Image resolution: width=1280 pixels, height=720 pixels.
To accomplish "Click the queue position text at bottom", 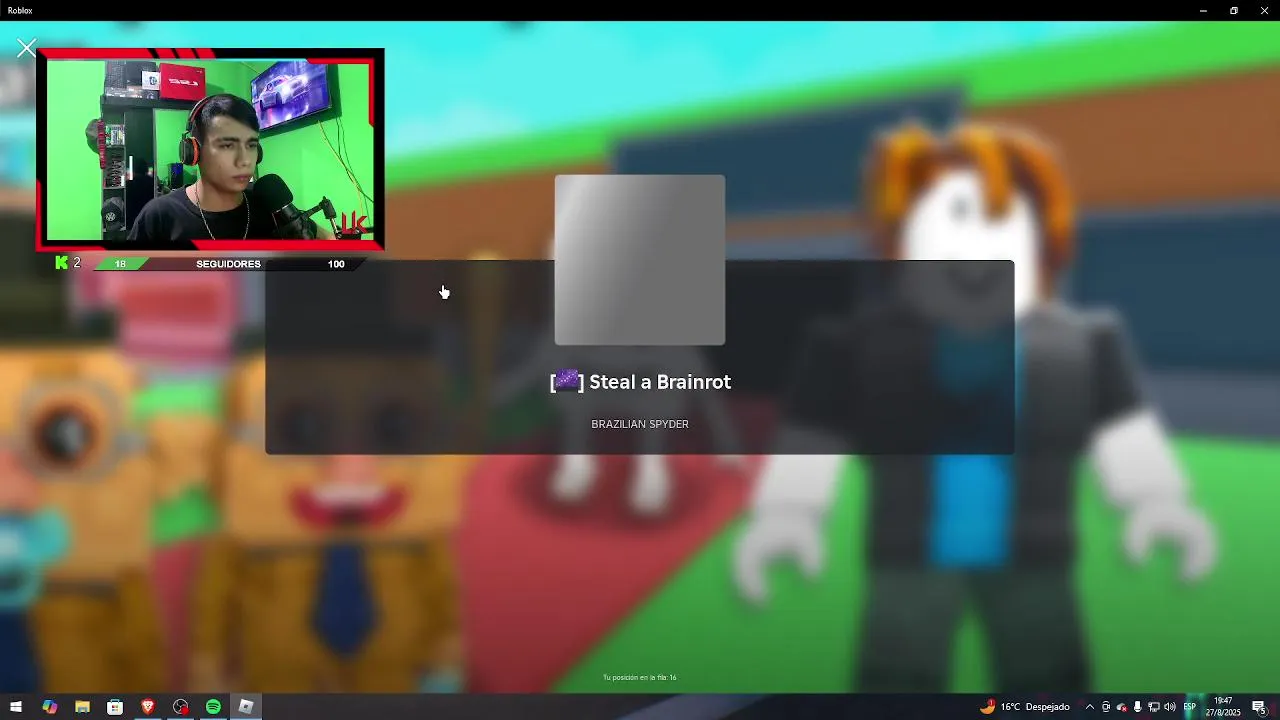I will [640, 678].
